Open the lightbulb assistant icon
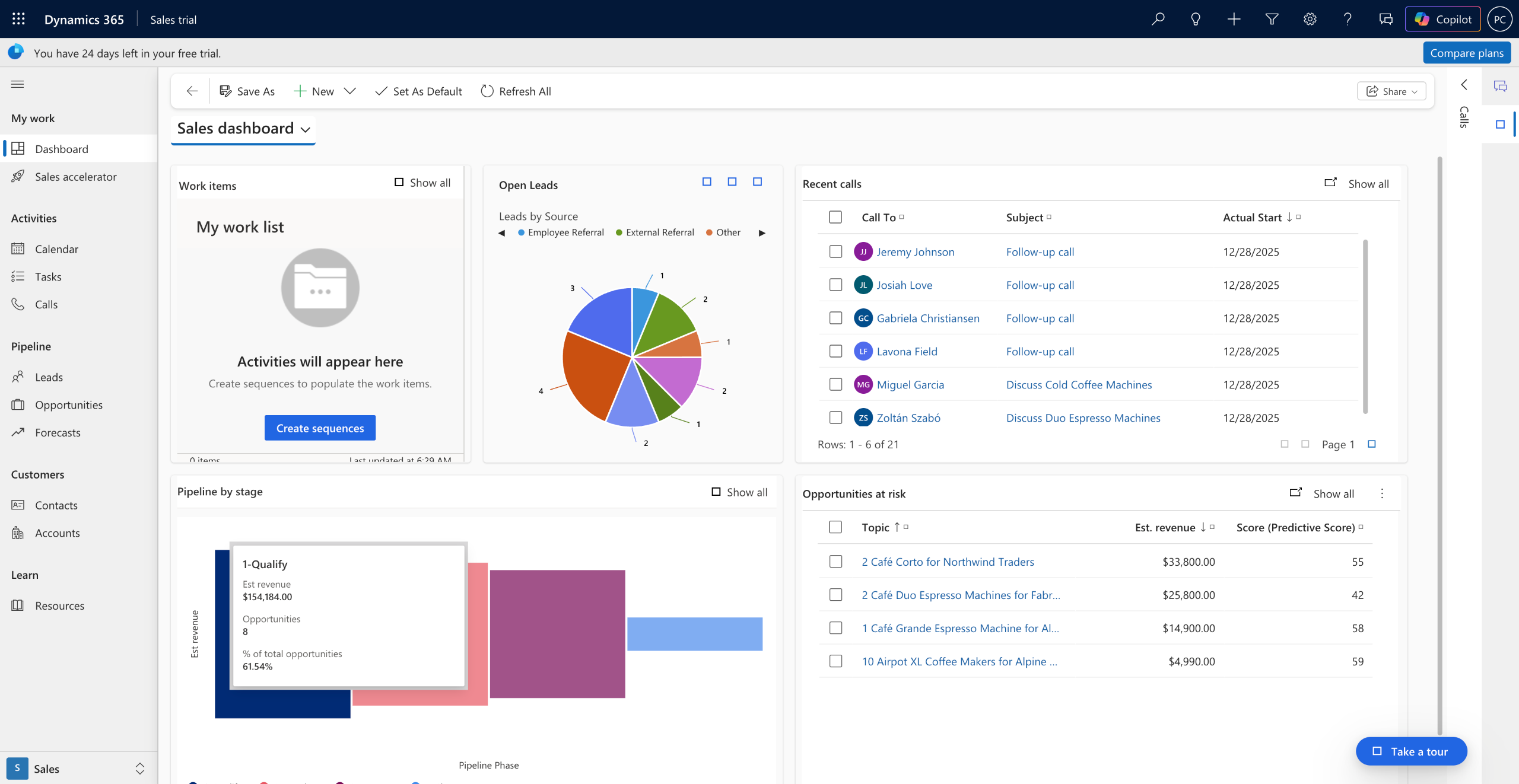The width and height of the screenshot is (1519, 784). tap(1196, 19)
